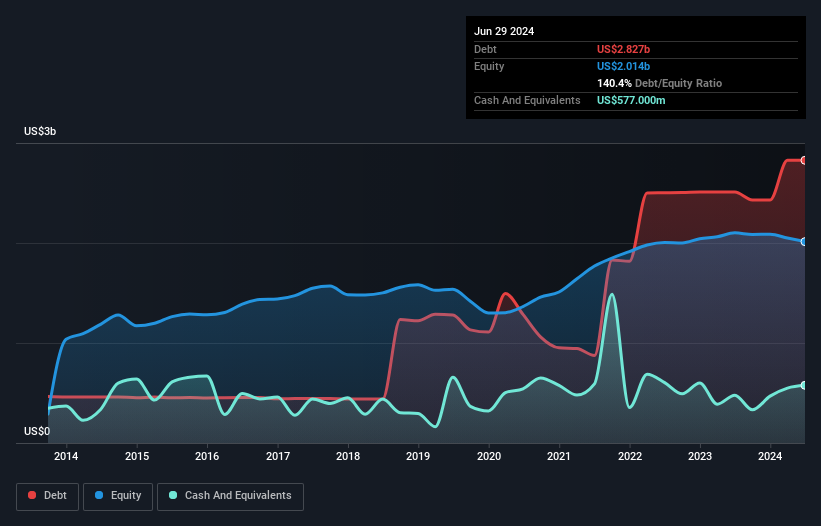
Task: Click the red Debt endpoint marker
Action: (x=803, y=160)
